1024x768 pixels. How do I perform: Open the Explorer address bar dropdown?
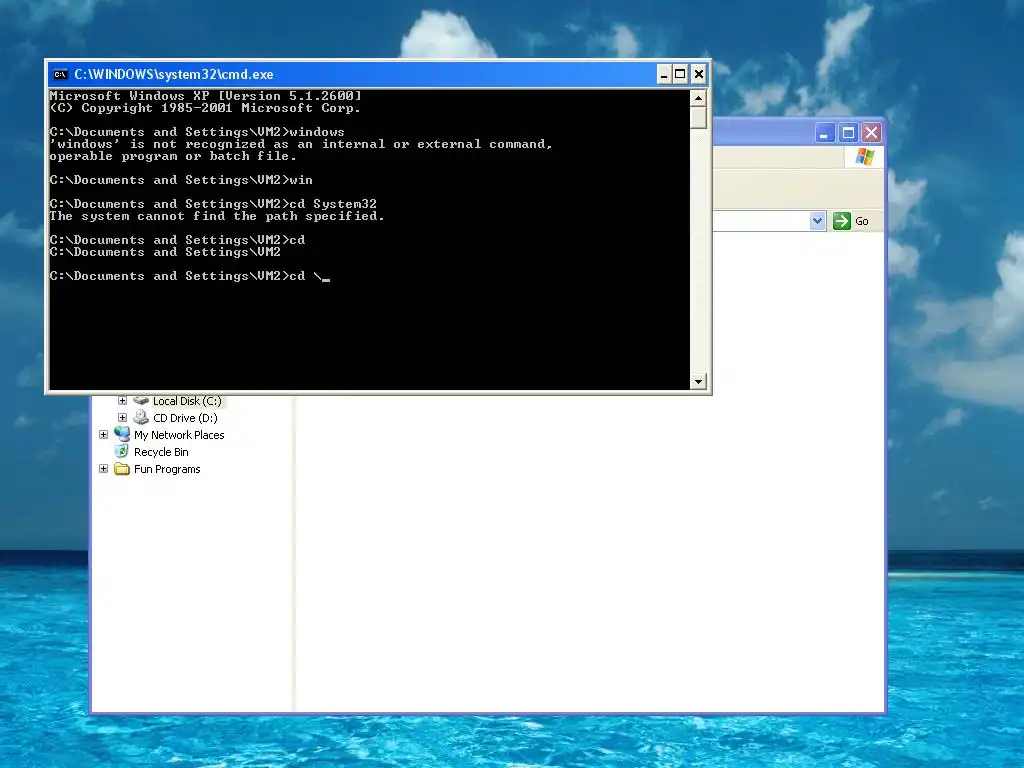click(x=818, y=221)
